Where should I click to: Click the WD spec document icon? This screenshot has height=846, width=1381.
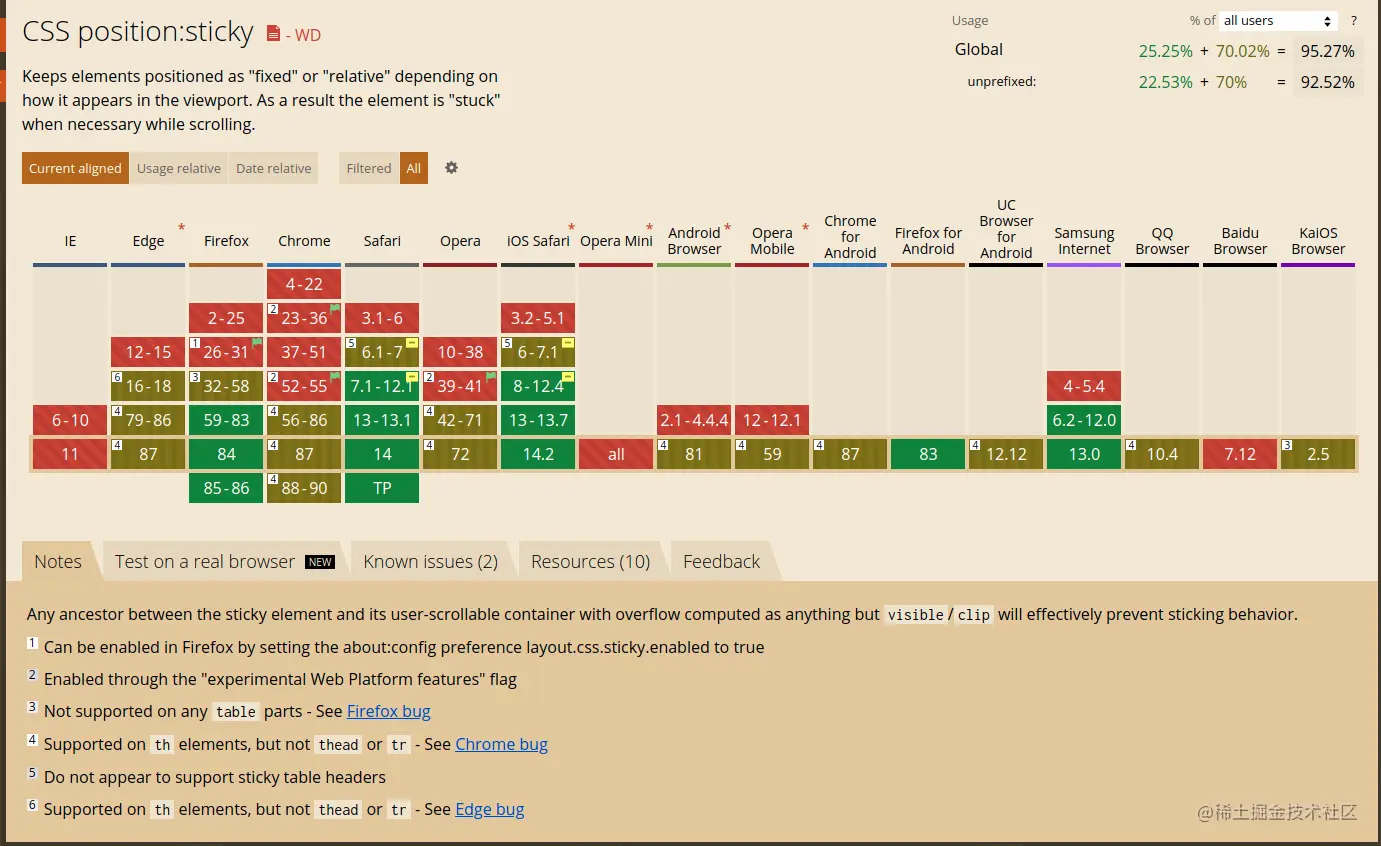(x=273, y=34)
